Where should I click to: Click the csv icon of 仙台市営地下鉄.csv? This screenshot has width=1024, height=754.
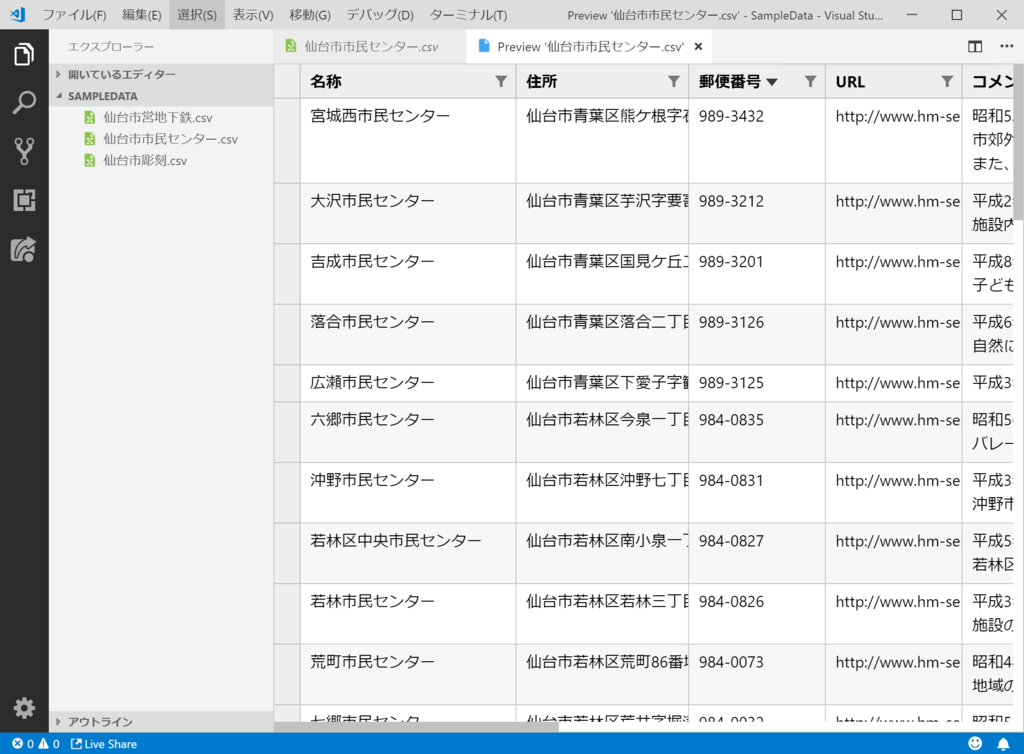[x=89, y=118]
